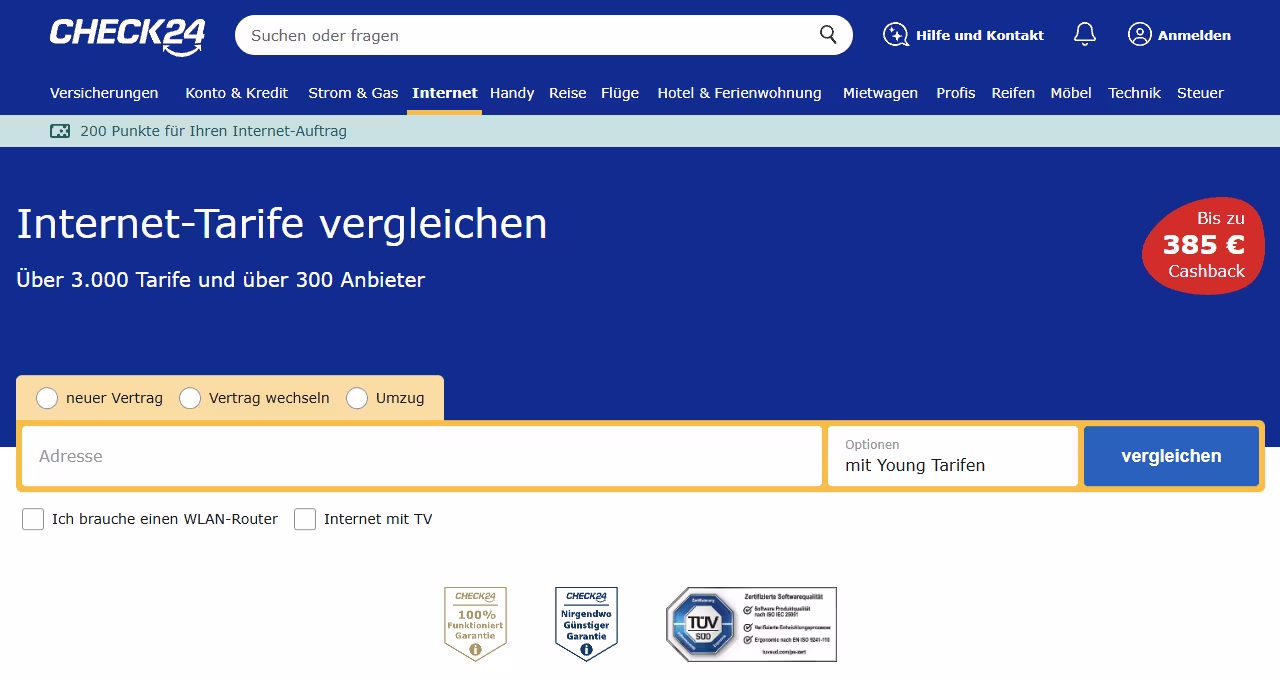The image size is (1280, 680).
Task: Go to the Profis section
Action: click(956, 93)
